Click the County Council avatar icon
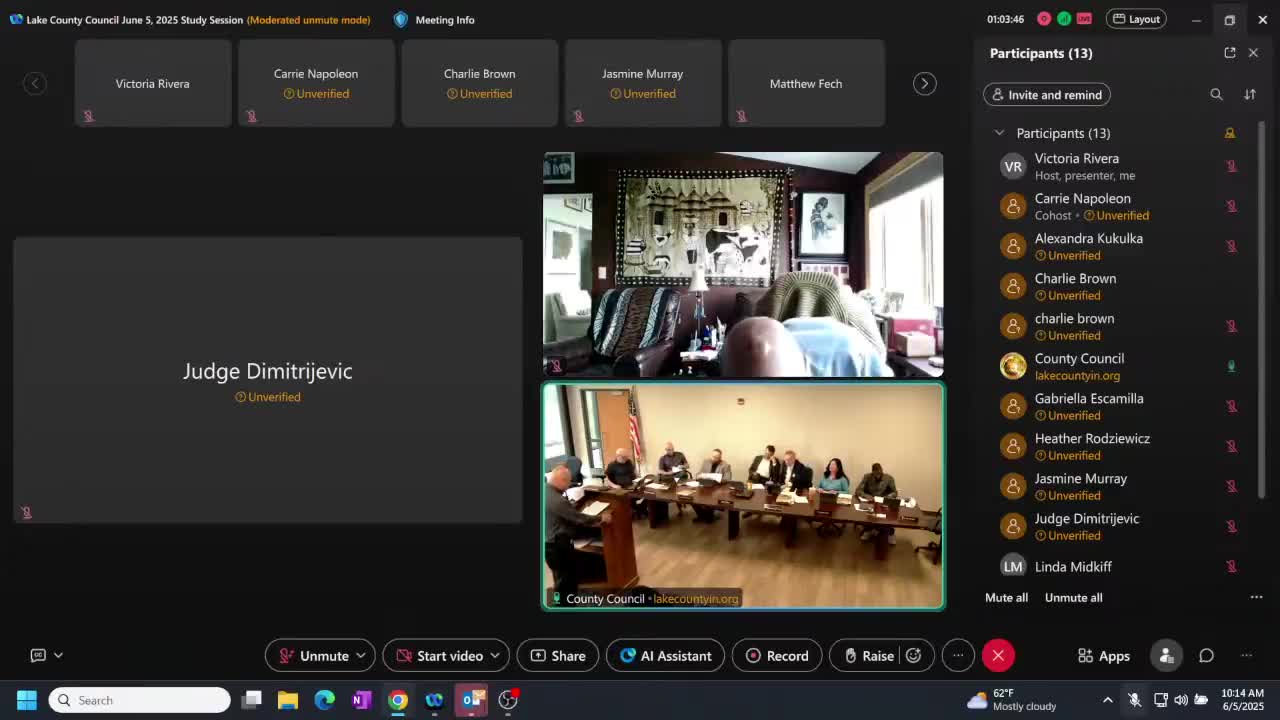Viewport: 1280px width, 720px height. [1013, 366]
